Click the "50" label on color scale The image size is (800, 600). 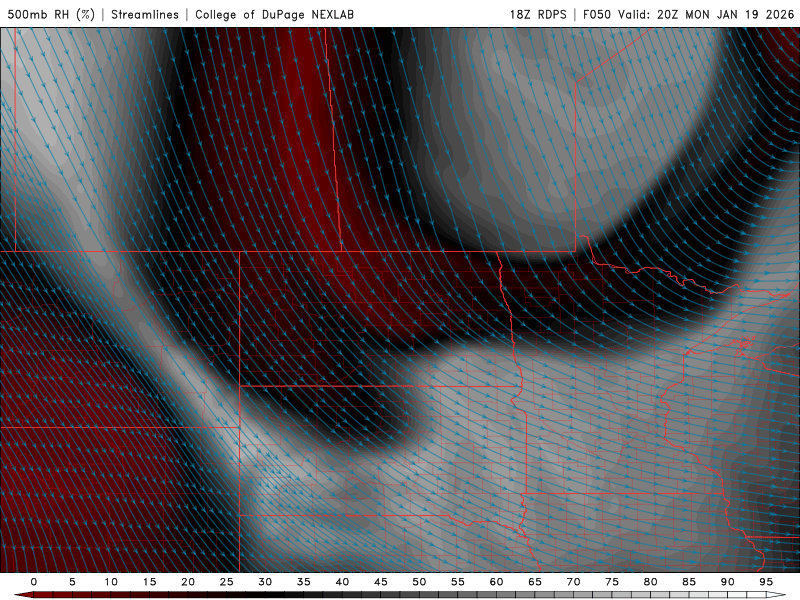click(419, 582)
